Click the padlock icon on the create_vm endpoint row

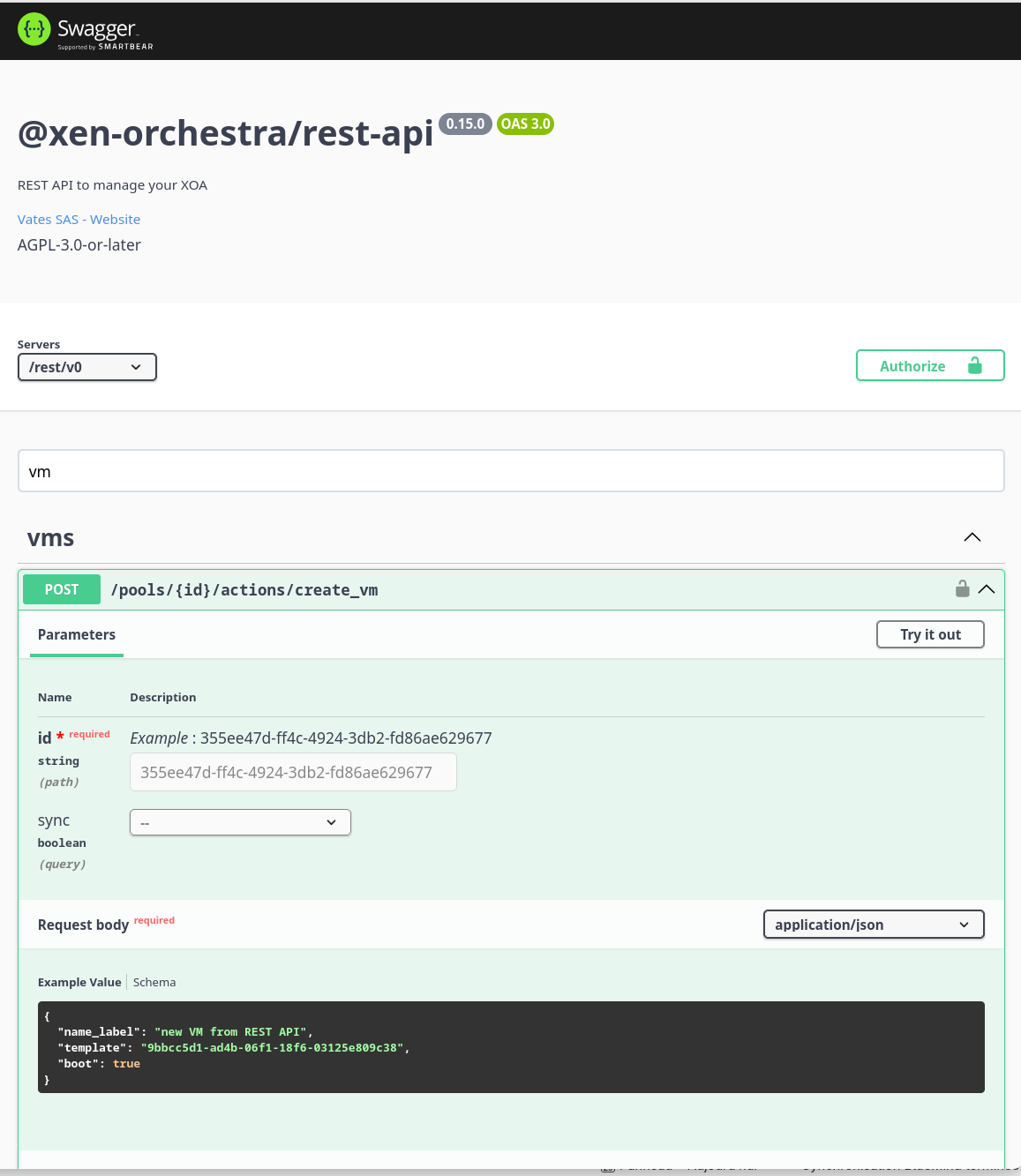coord(962,588)
